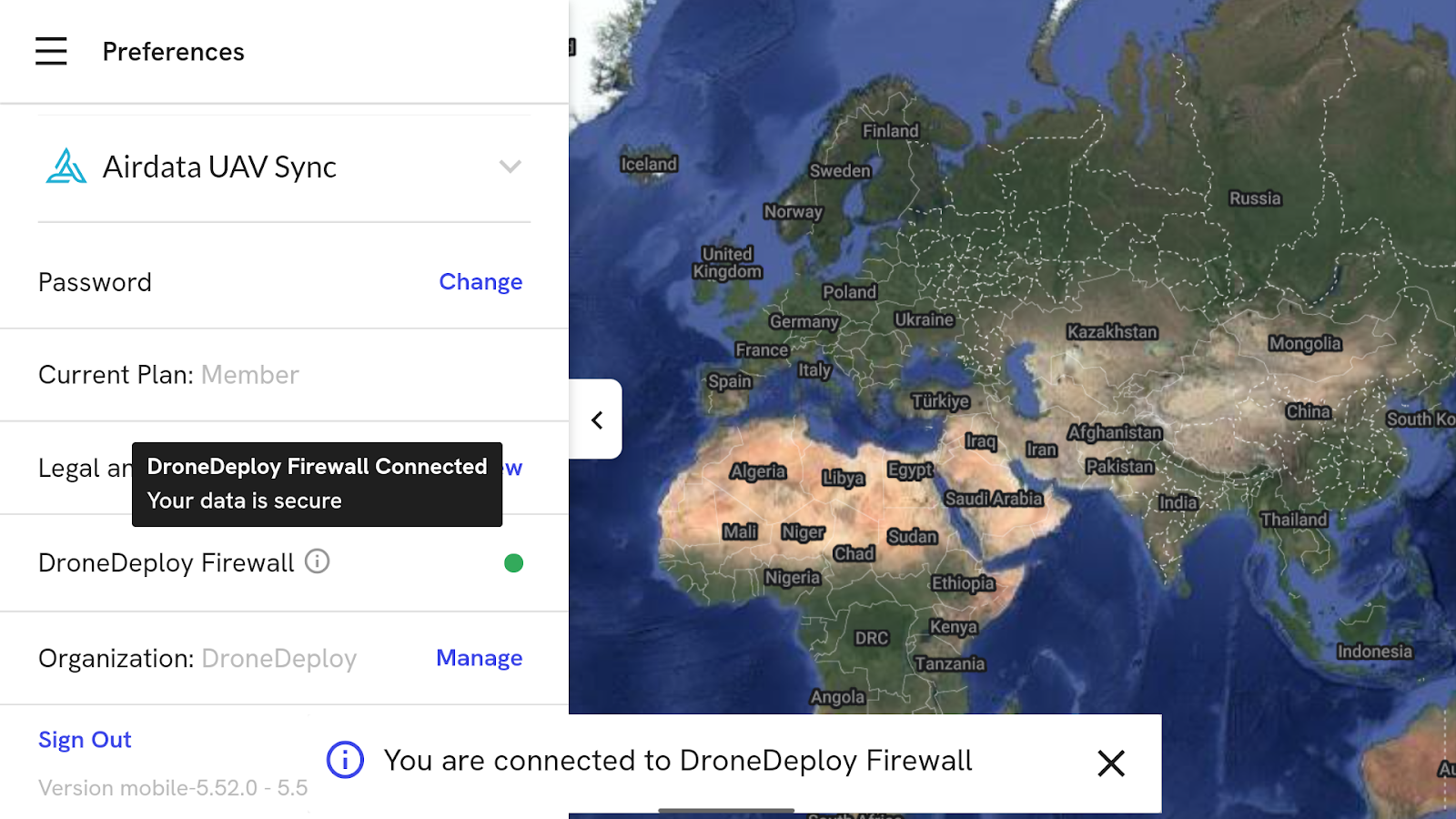Click the green DroneDeploy Firewall status dot
The image size is (1456, 819).
pyautogui.click(x=514, y=563)
